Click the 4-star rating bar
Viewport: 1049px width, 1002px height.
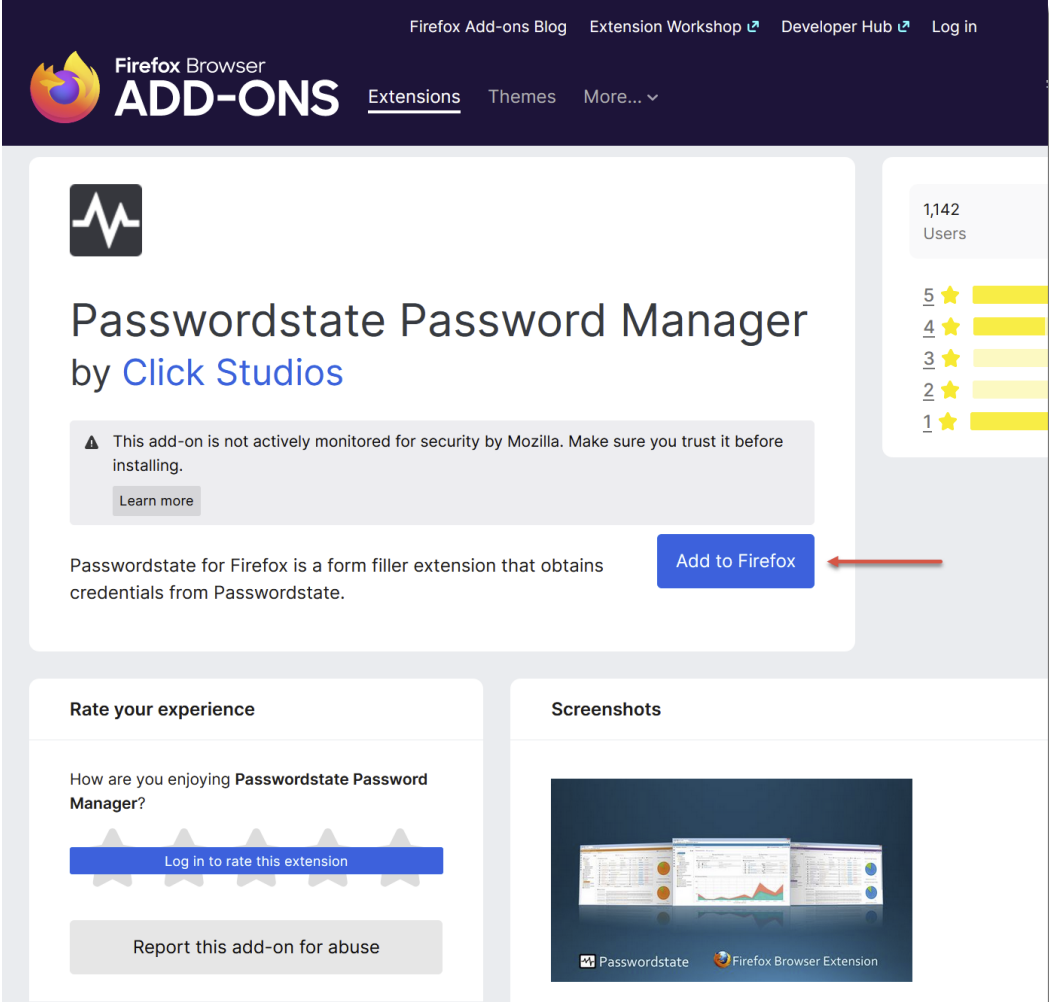coord(1010,326)
